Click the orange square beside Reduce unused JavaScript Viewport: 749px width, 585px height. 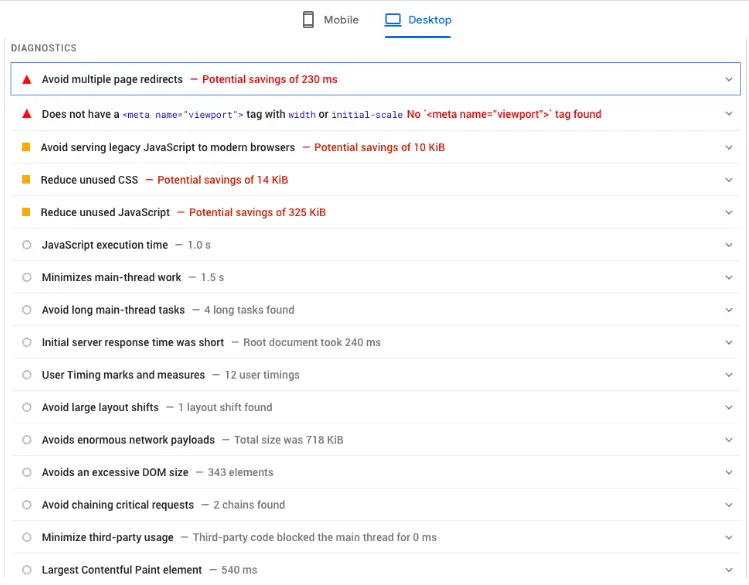27,212
